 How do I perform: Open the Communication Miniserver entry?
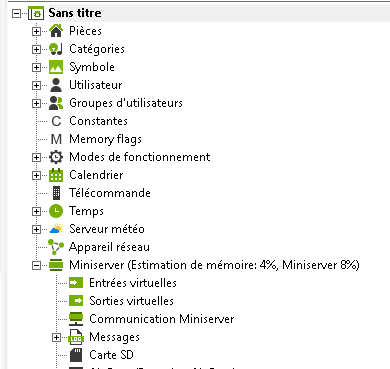click(x=162, y=319)
